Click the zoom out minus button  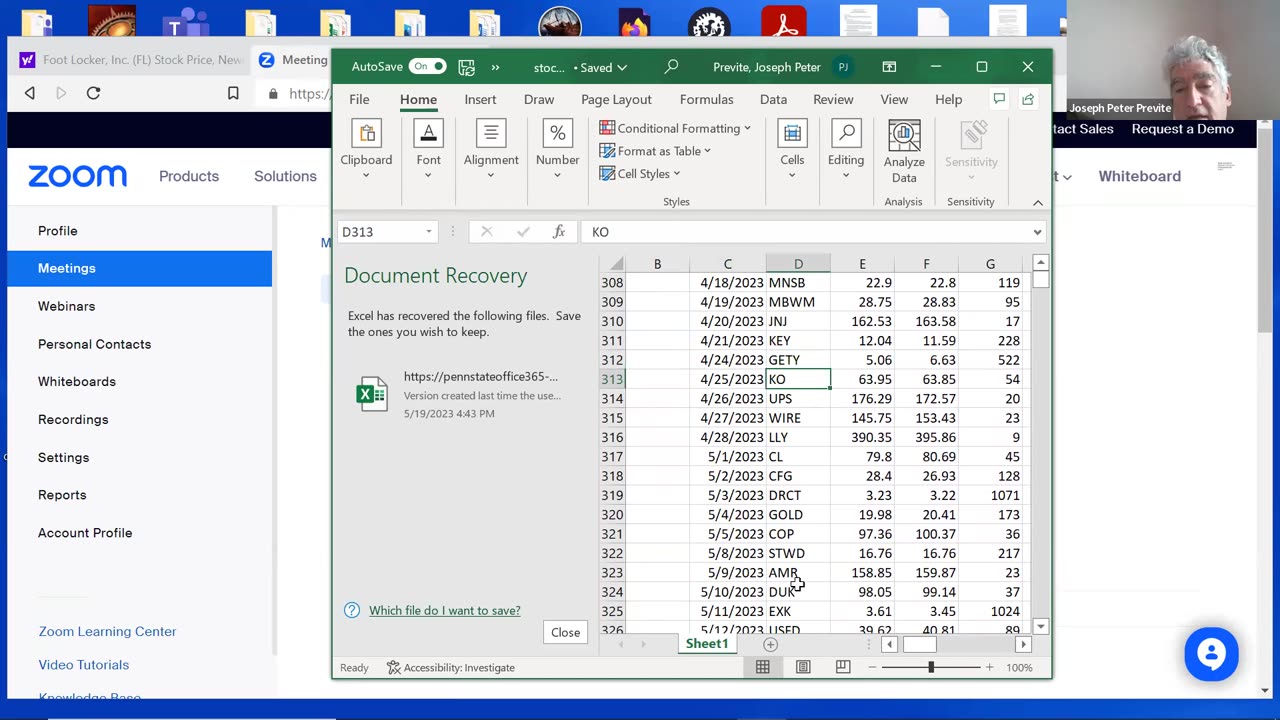[873, 667]
